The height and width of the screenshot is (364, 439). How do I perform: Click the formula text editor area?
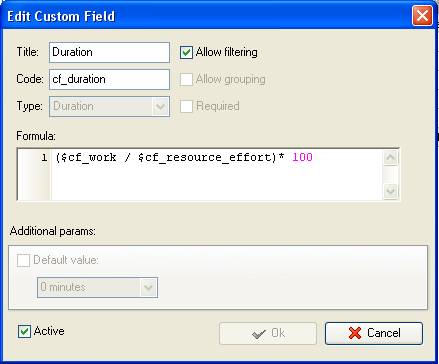pyautogui.click(x=217, y=175)
